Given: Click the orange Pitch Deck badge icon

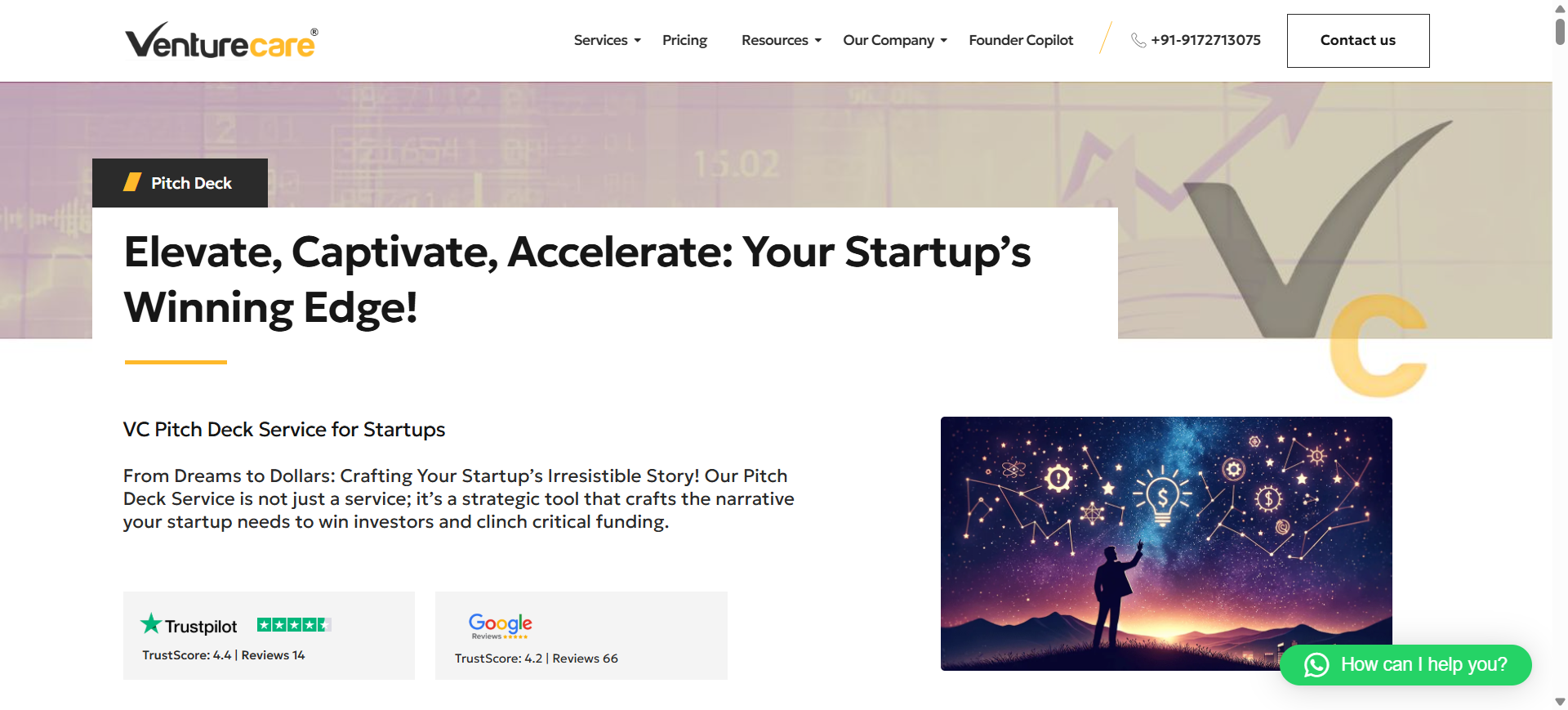Looking at the screenshot, I should coord(133,182).
